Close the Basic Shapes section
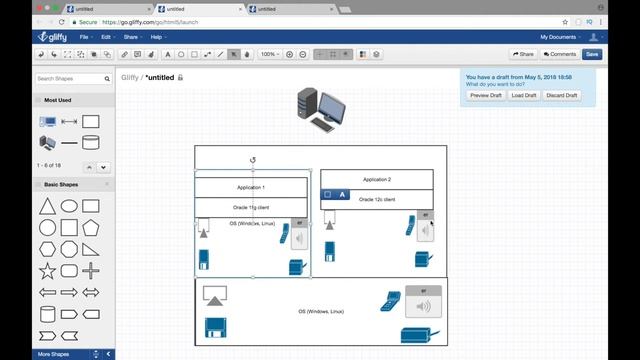Image resolution: width=640 pixels, height=360 pixels. pyautogui.click(x=107, y=184)
